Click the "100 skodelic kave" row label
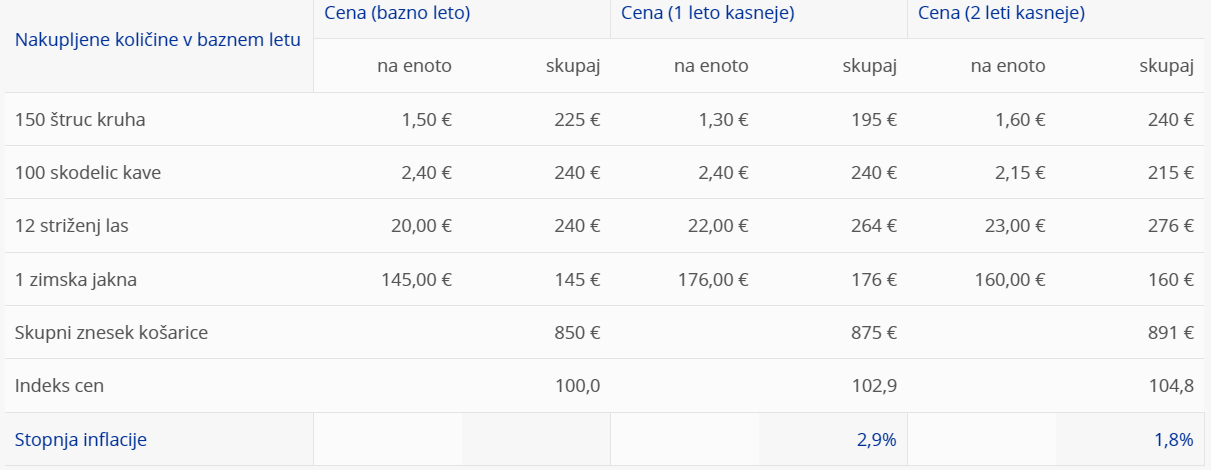1211x470 pixels. [88, 173]
